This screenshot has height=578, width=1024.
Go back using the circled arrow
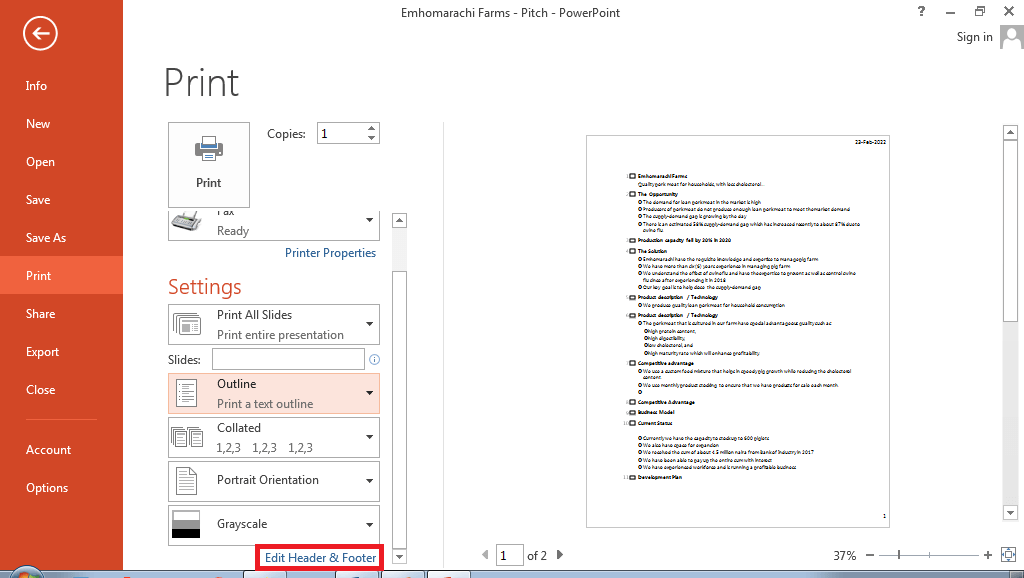click(40, 33)
